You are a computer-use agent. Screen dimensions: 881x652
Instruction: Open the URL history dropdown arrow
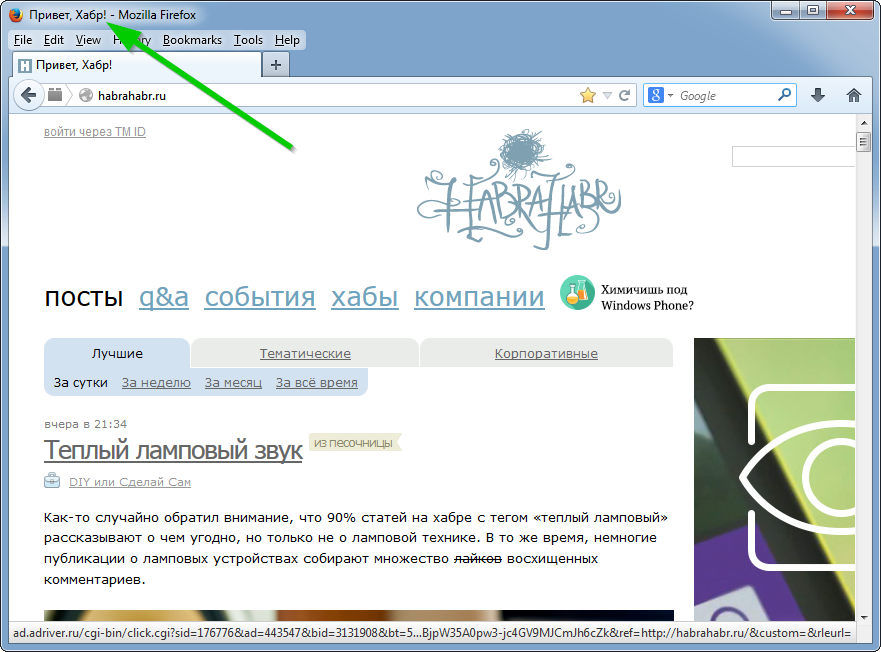pyautogui.click(x=607, y=96)
